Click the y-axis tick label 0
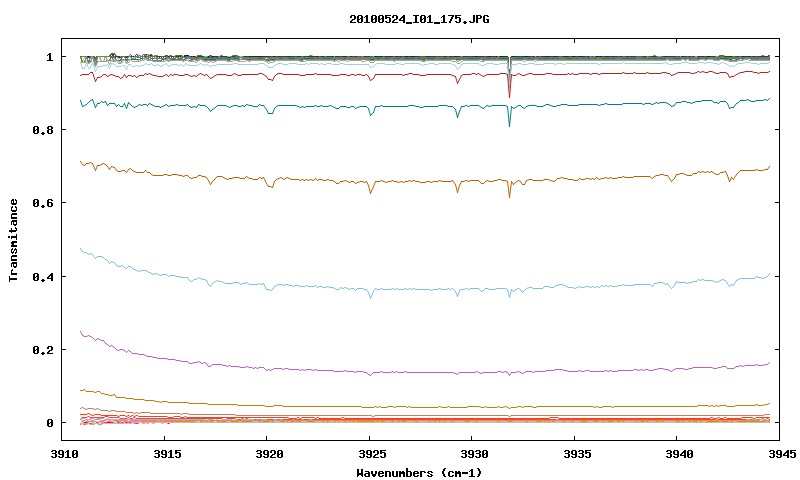The height and width of the screenshot is (480, 800). tap(49, 423)
